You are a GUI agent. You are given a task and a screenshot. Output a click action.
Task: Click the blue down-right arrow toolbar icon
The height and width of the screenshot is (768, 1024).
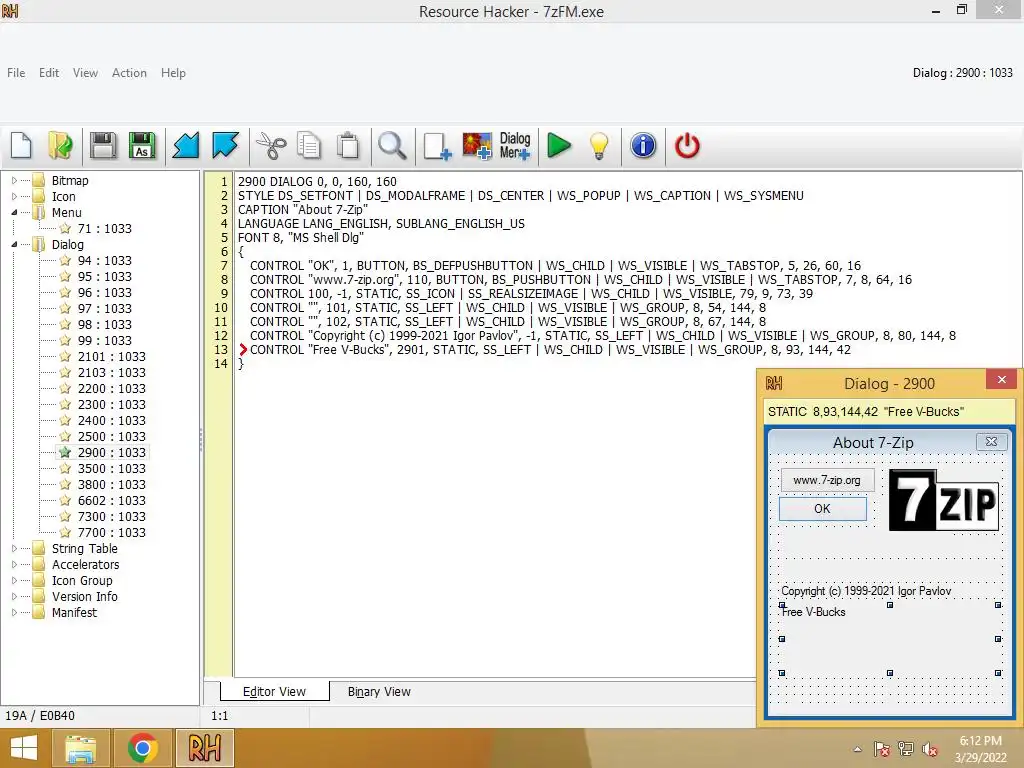click(225, 145)
